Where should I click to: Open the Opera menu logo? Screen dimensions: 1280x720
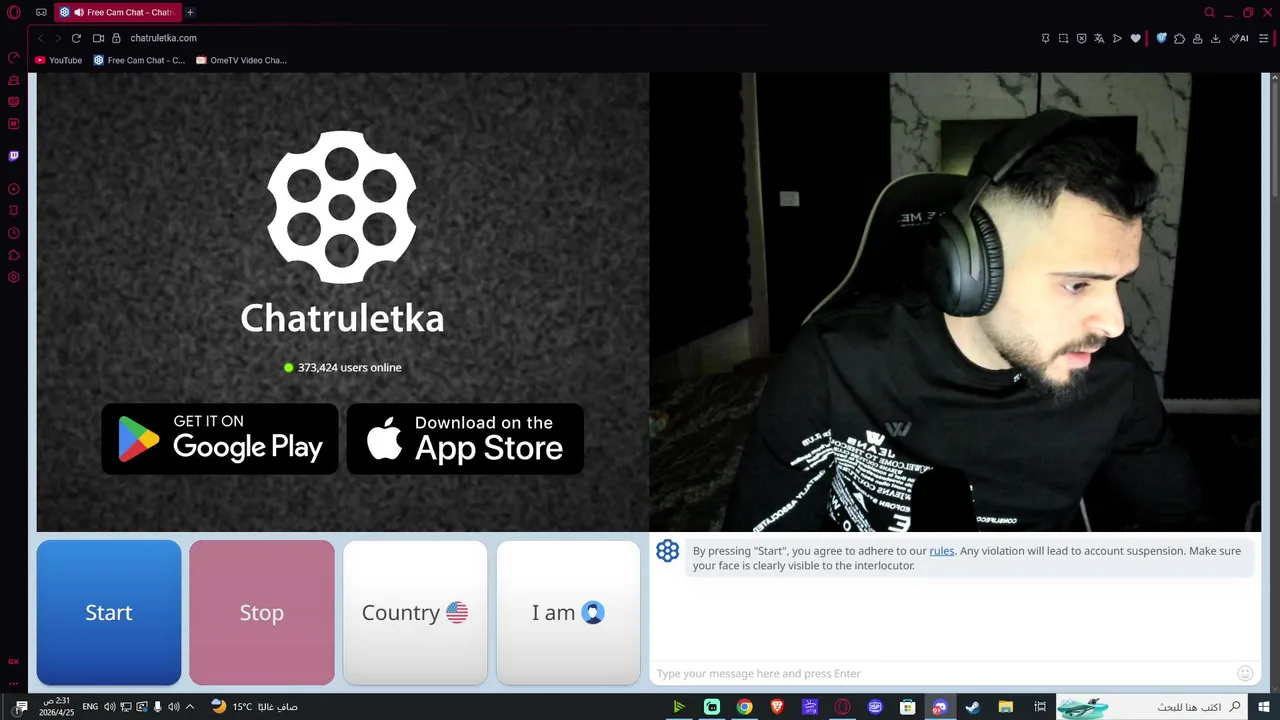(14, 12)
